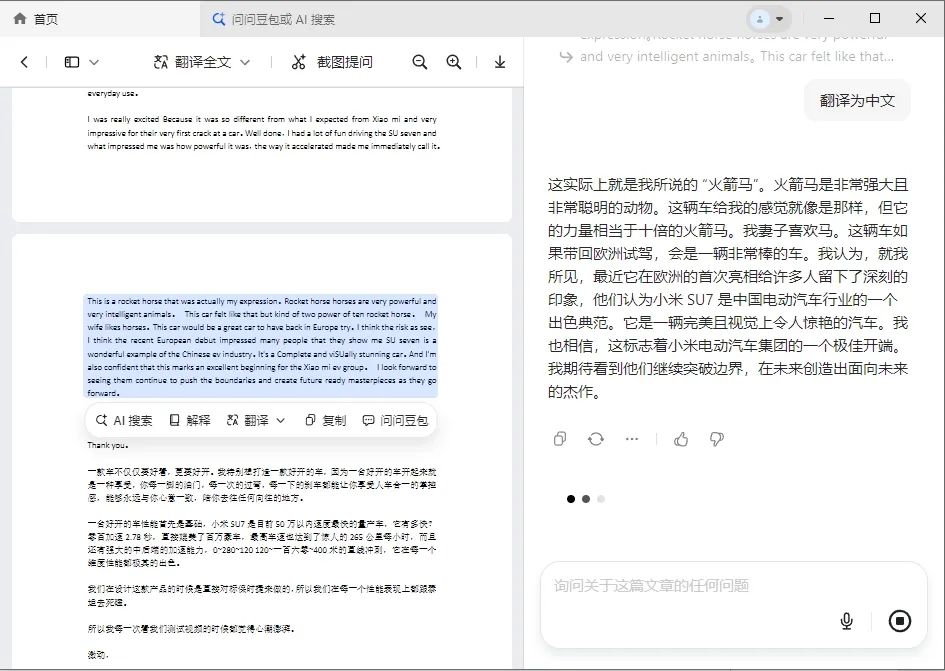
Task: Click the translated 火箭马 response text
Action: pyautogui.click(x=727, y=288)
